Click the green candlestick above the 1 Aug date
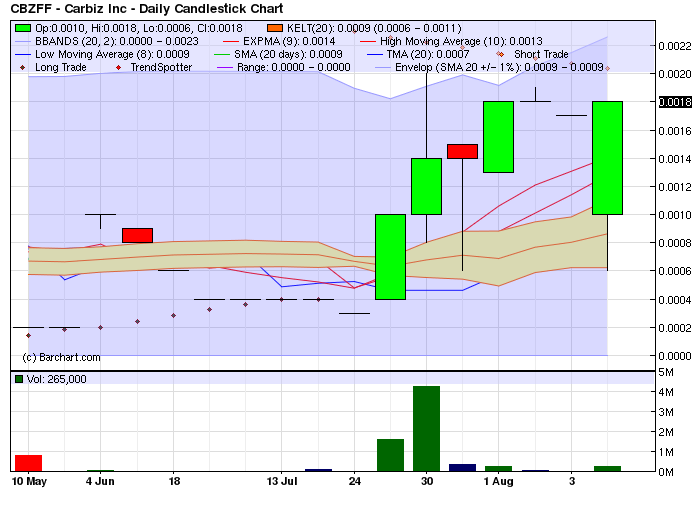The height and width of the screenshot is (512, 700). click(499, 137)
